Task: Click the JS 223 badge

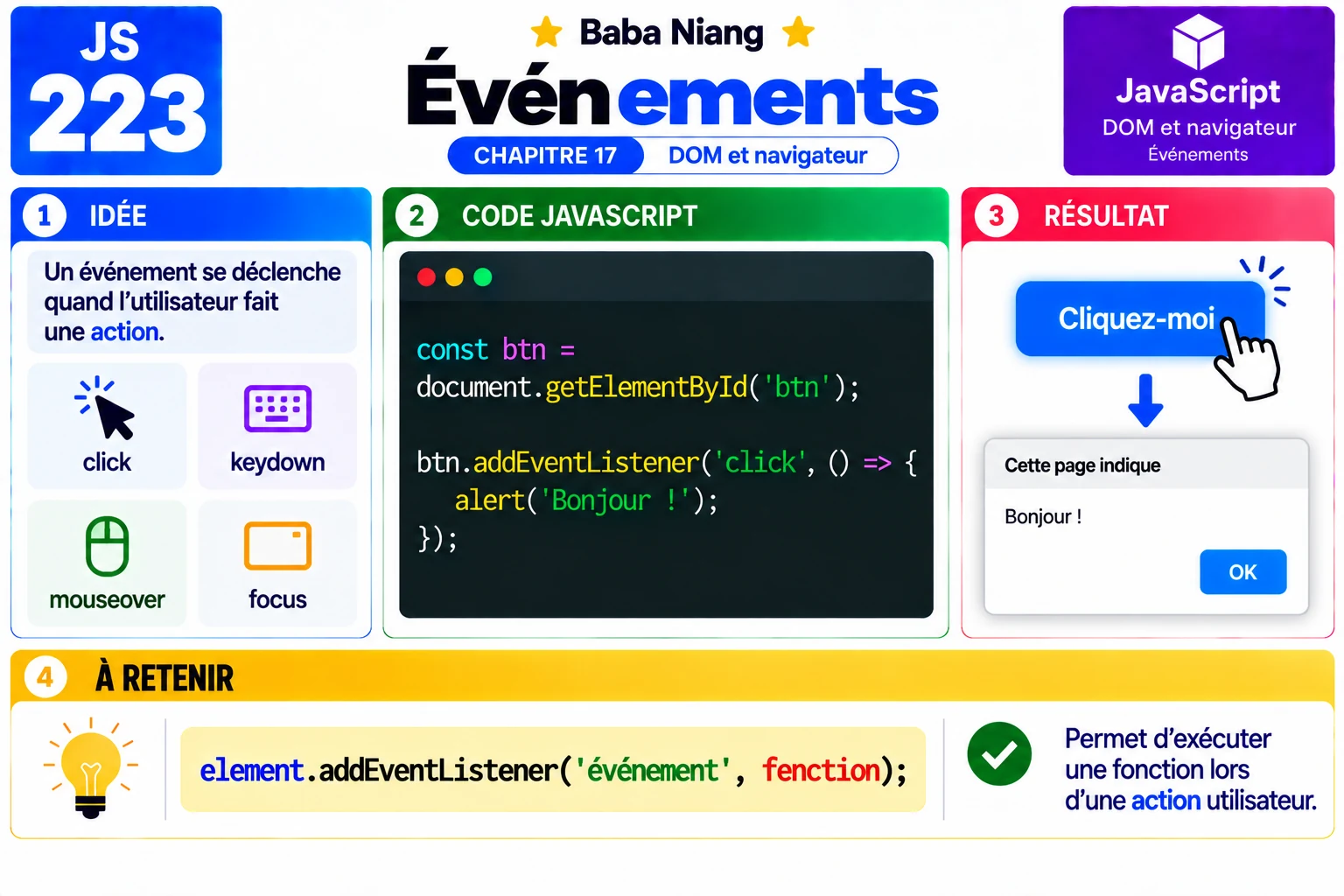Action: click(116, 91)
